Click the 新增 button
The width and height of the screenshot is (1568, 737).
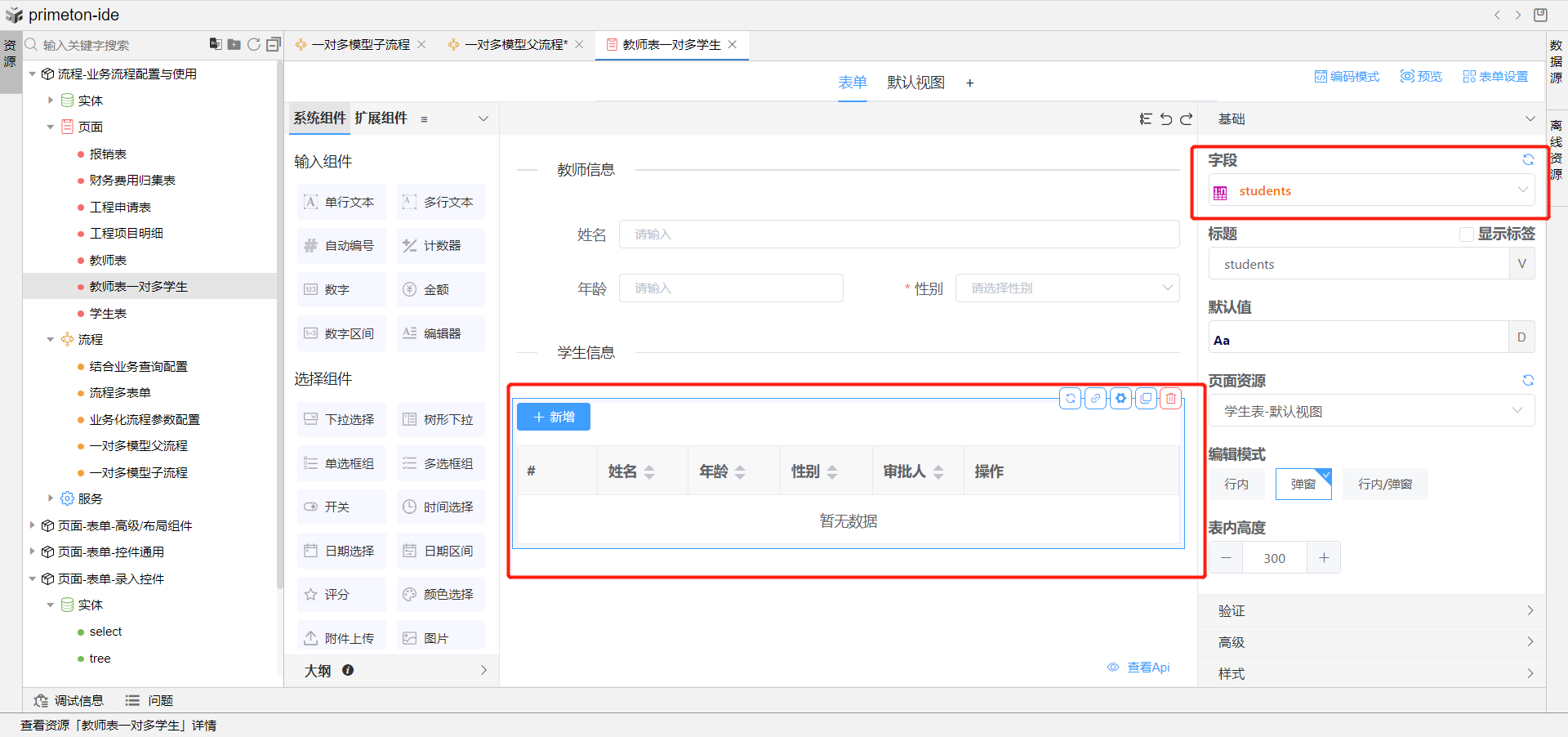tap(554, 418)
